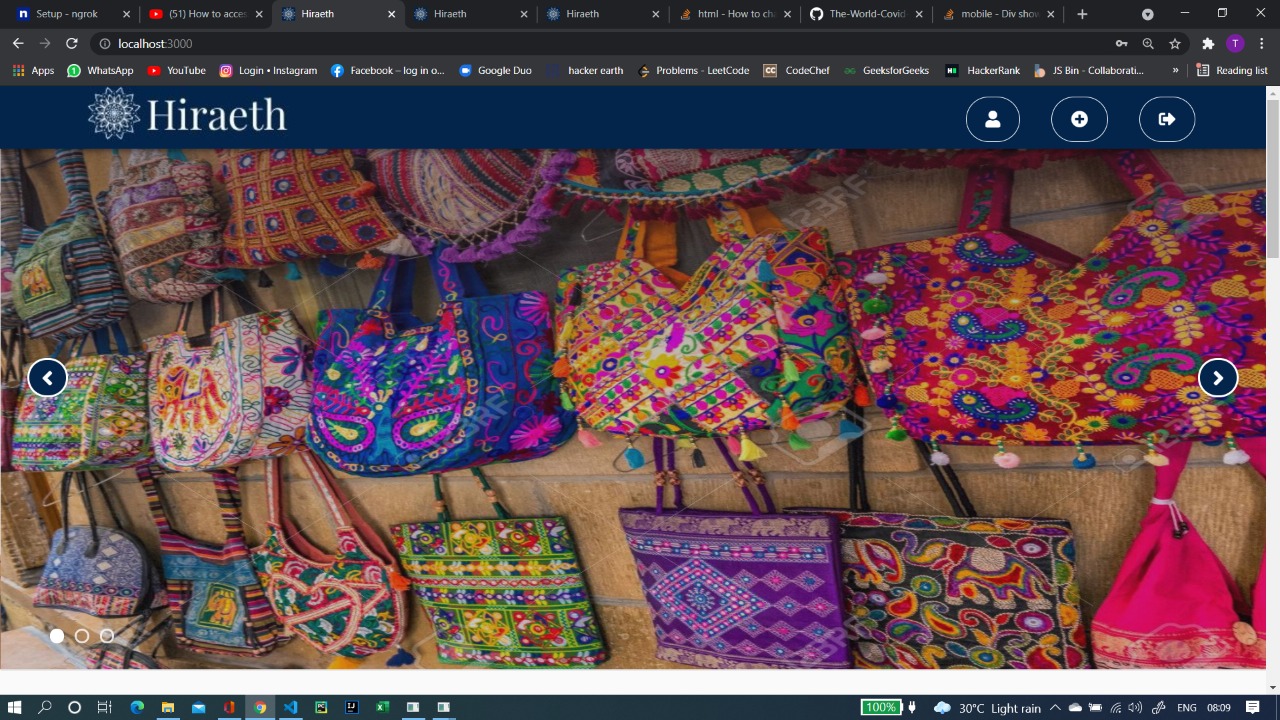Click the zoom magnifier icon in address bar

click(x=1148, y=44)
